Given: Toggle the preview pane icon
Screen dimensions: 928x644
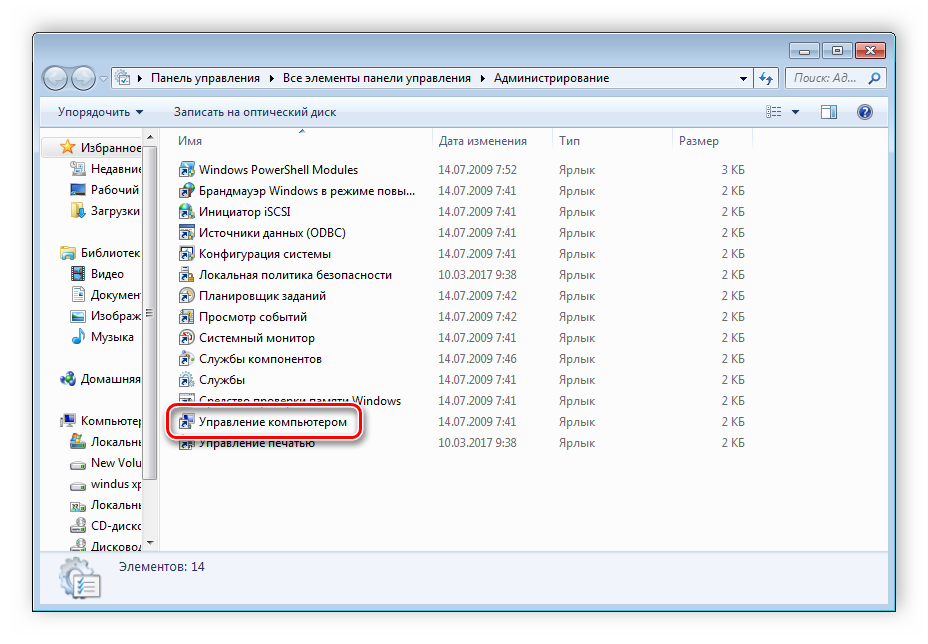Looking at the screenshot, I should point(829,112).
